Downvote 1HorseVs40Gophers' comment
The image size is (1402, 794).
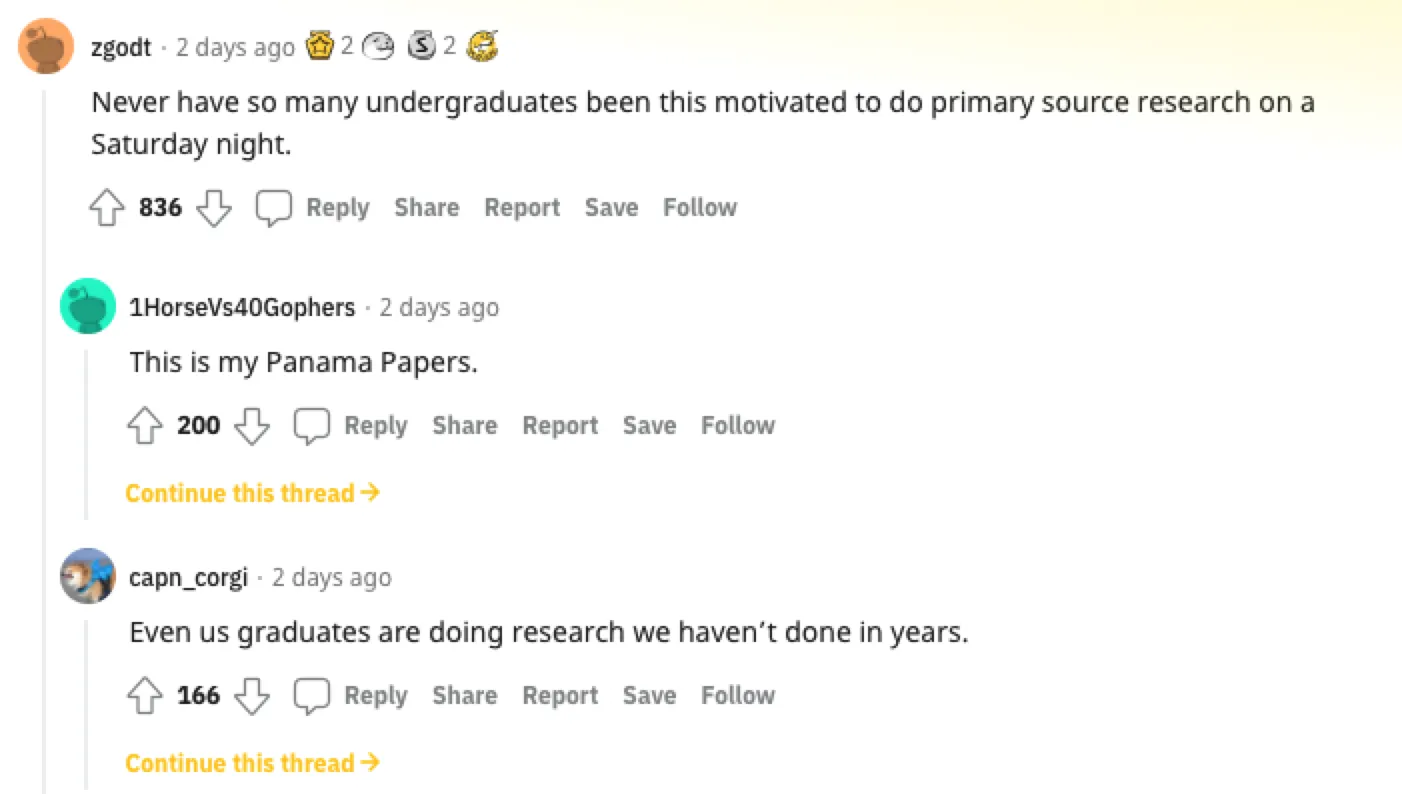pyautogui.click(x=251, y=426)
